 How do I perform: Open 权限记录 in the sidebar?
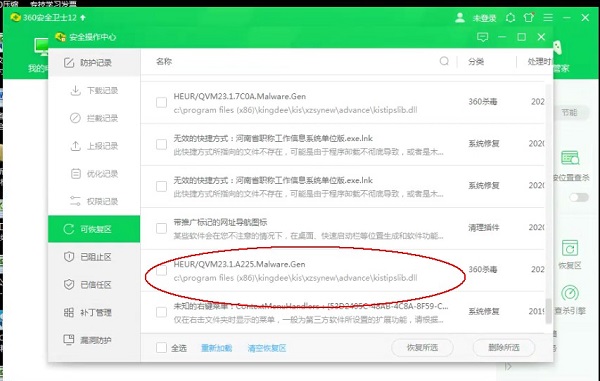[x=94, y=201]
